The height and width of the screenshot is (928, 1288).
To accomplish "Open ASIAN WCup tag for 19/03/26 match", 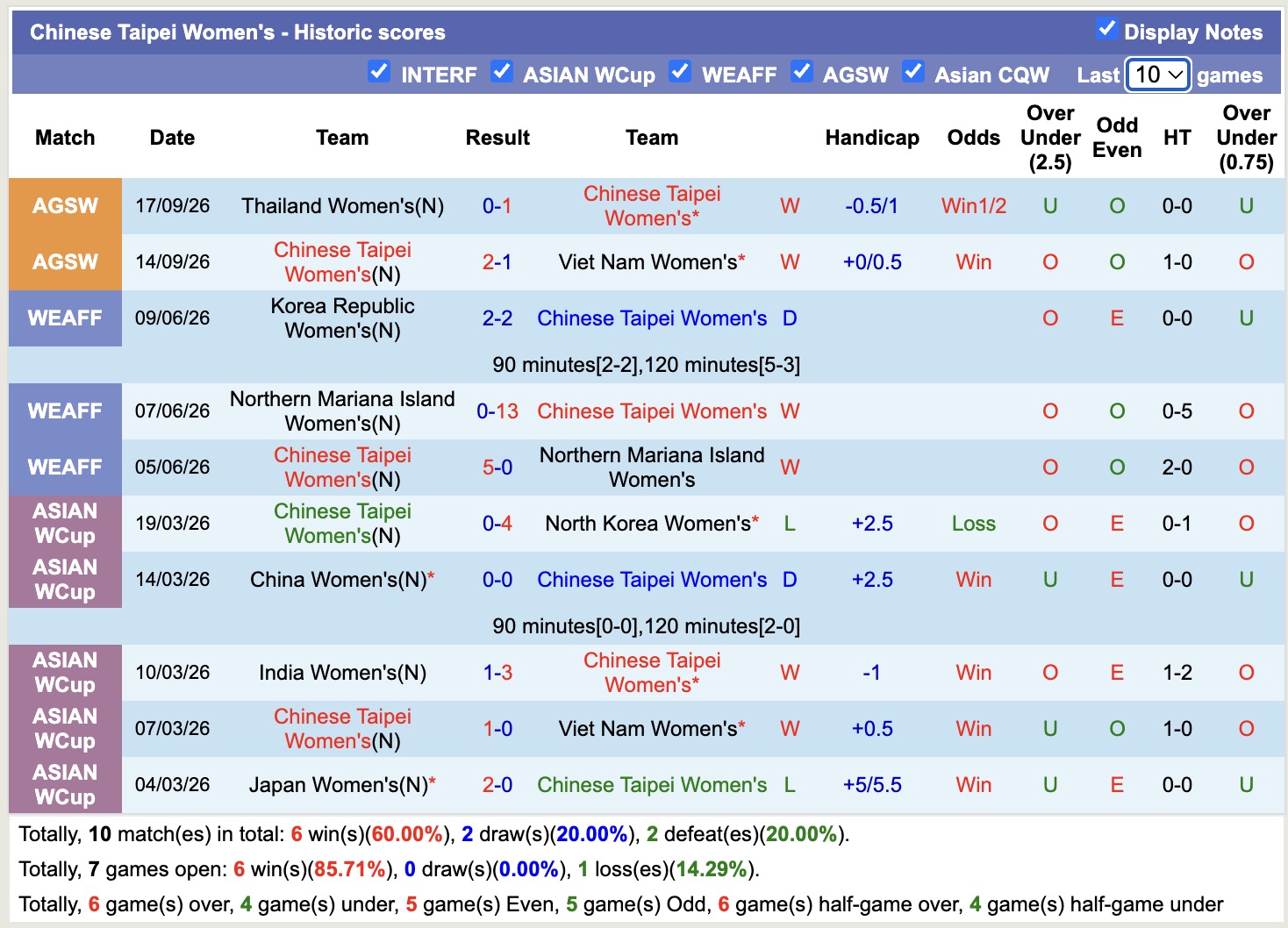I will click(x=65, y=524).
